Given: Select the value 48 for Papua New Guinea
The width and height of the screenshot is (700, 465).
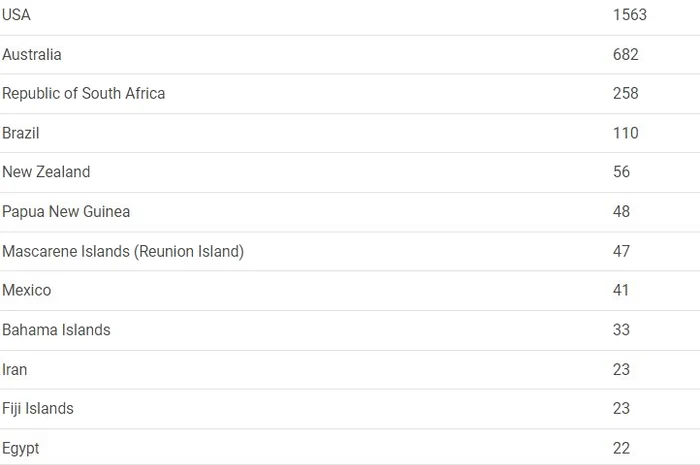Looking at the screenshot, I should pos(621,212).
